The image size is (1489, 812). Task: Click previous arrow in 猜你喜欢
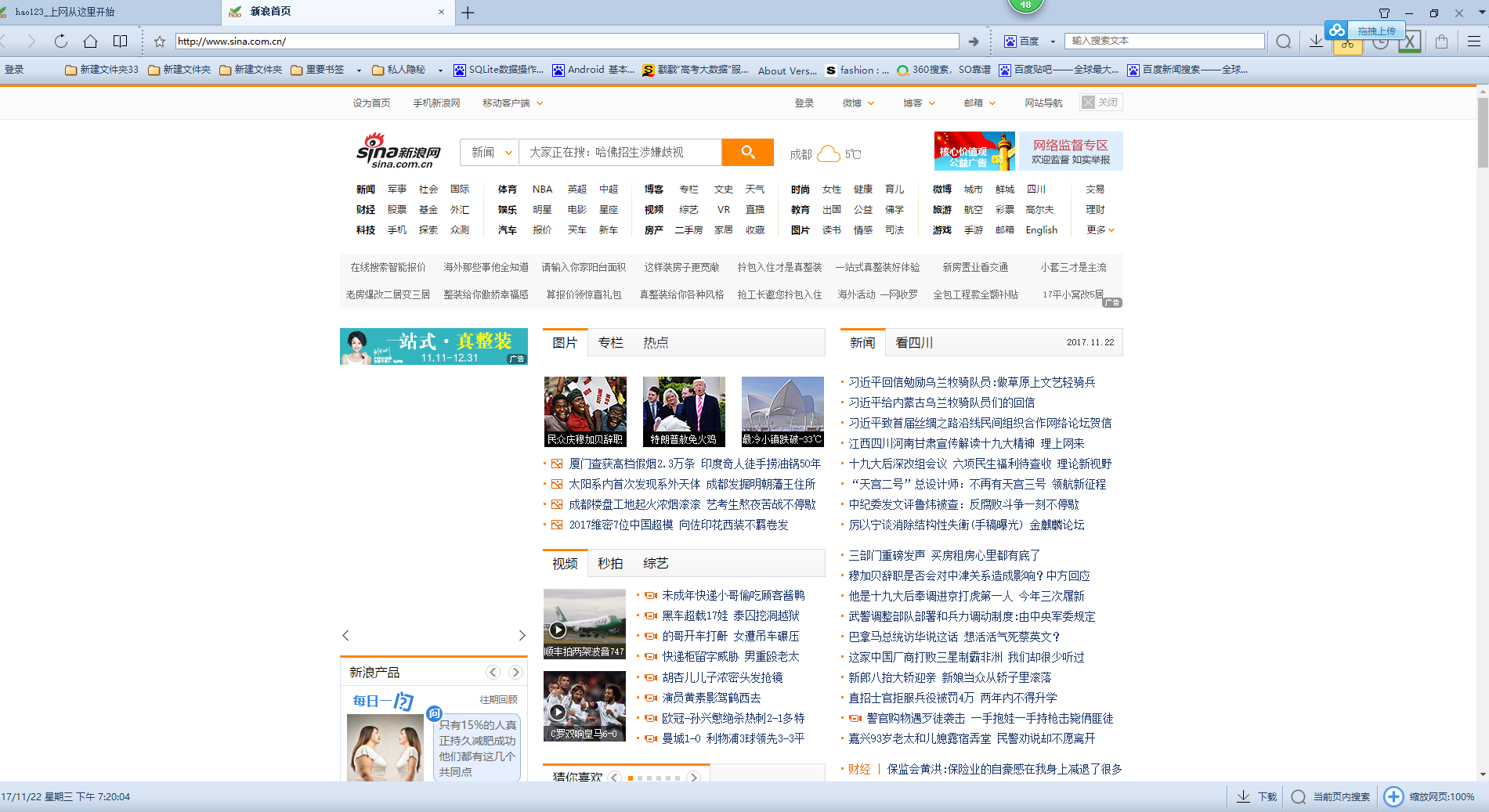[x=614, y=777]
